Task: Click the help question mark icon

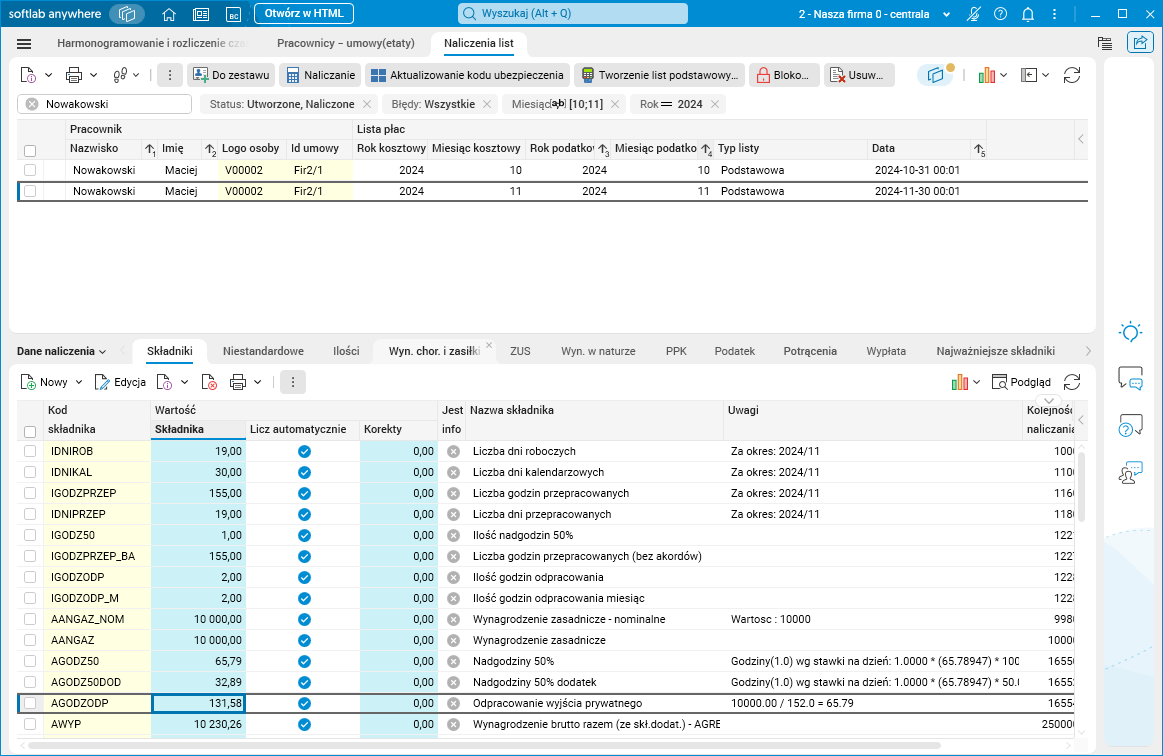Action: pyautogui.click(x=1000, y=14)
